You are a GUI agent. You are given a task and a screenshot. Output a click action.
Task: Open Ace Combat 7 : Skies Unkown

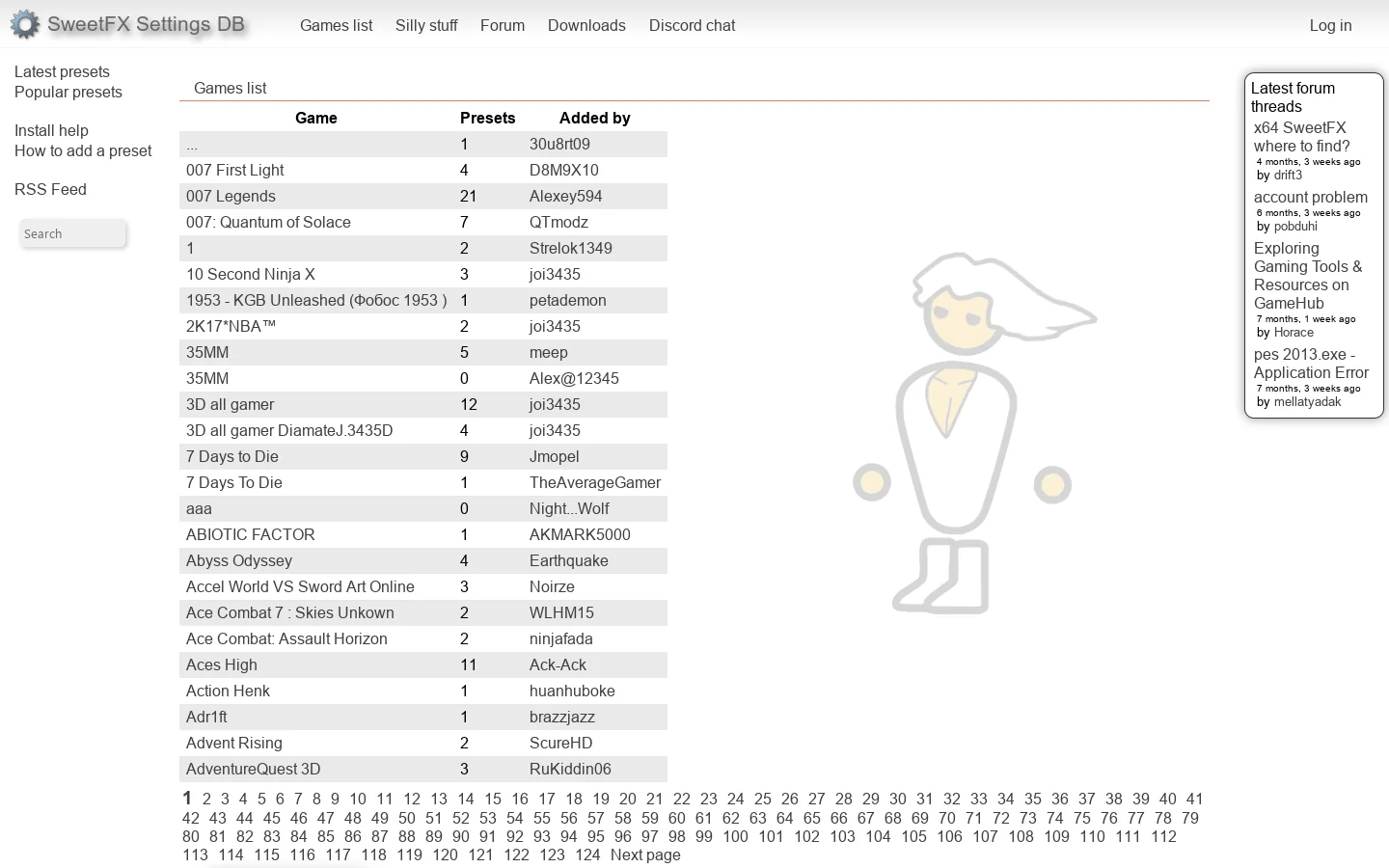pos(290,612)
